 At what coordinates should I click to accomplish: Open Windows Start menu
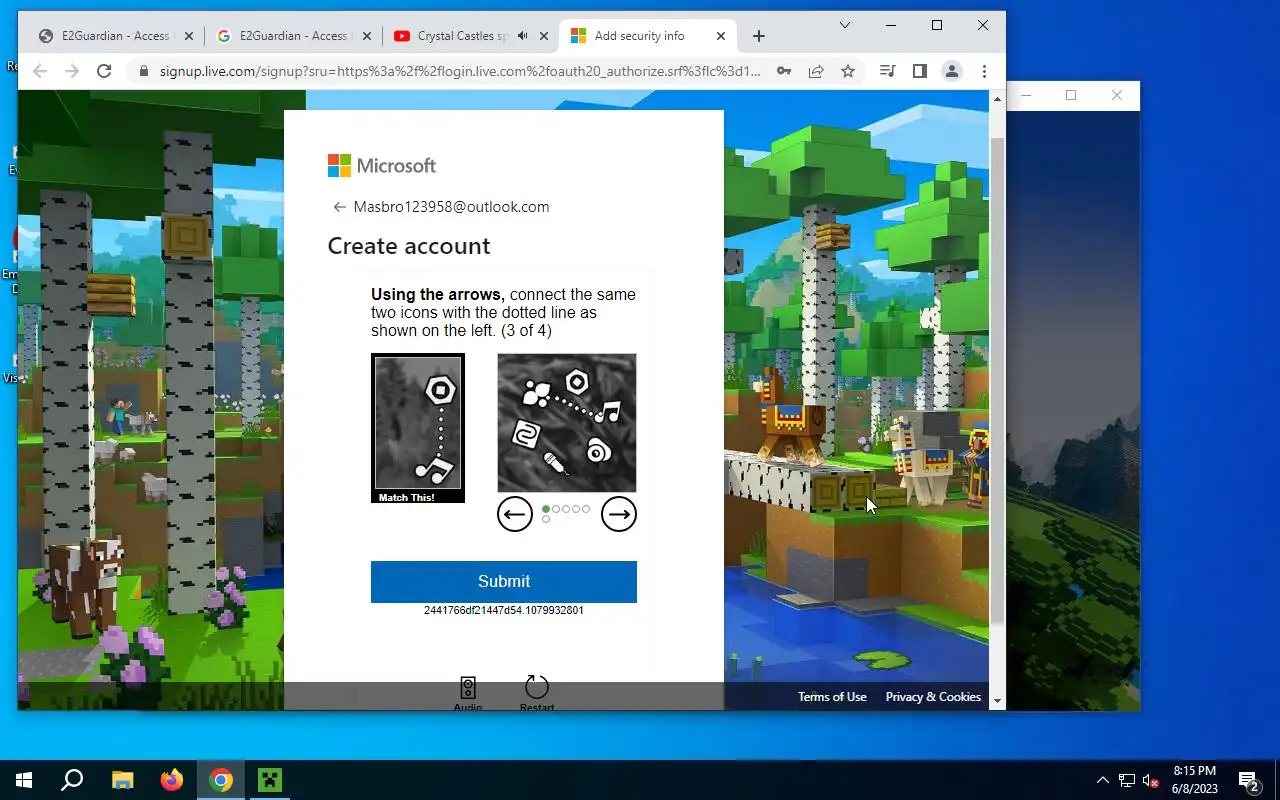pyautogui.click(x=24, y=780)
